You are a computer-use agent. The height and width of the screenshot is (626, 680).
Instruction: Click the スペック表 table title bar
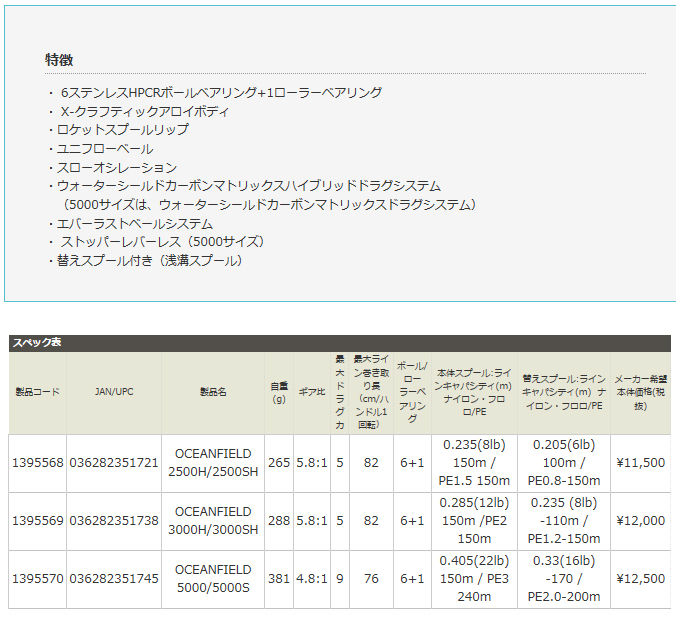tap(340, 343)
